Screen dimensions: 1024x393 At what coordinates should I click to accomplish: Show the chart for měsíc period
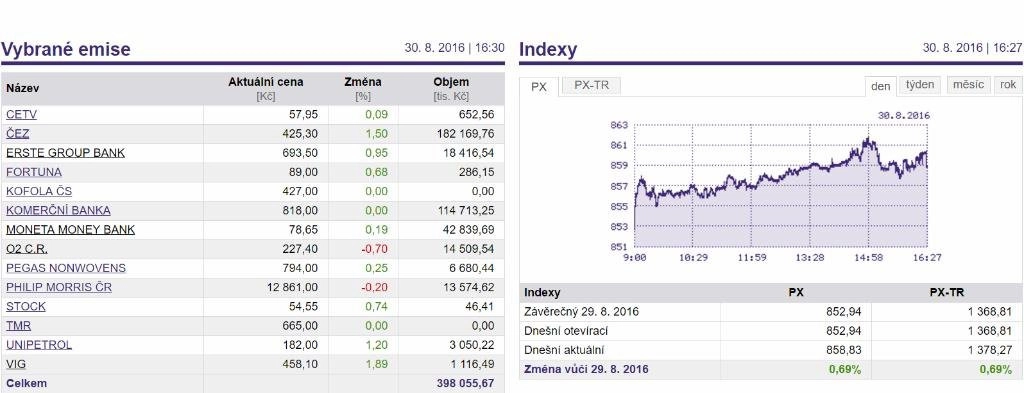(x=968, y=85)
